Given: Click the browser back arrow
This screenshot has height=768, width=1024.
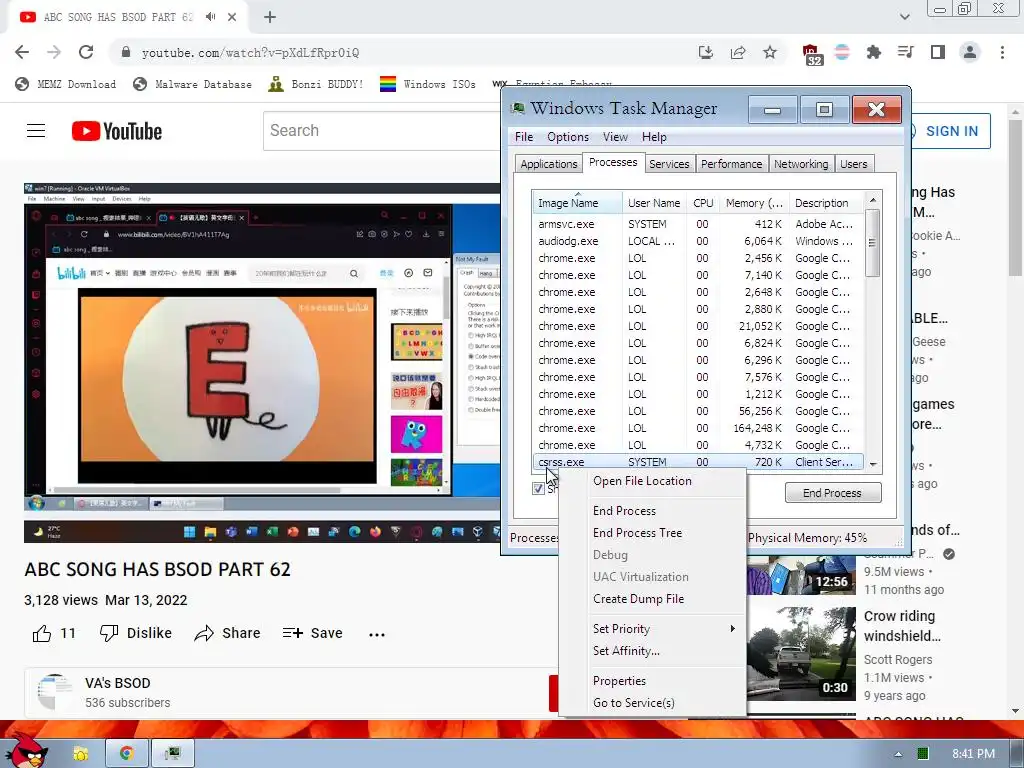Looking at the screenshot, I should (22, 52).
